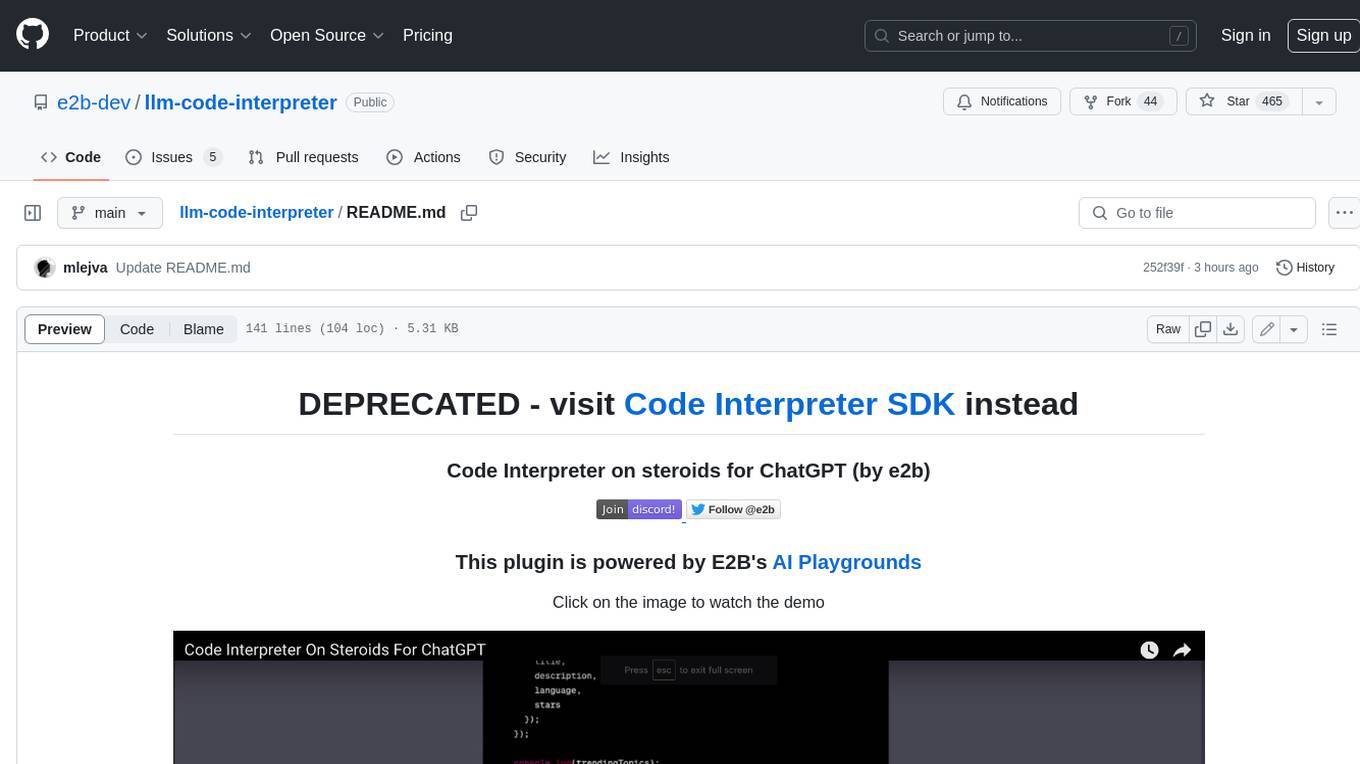Click the Go to file input
The image size is (1360, 764).
[1197, 213]
